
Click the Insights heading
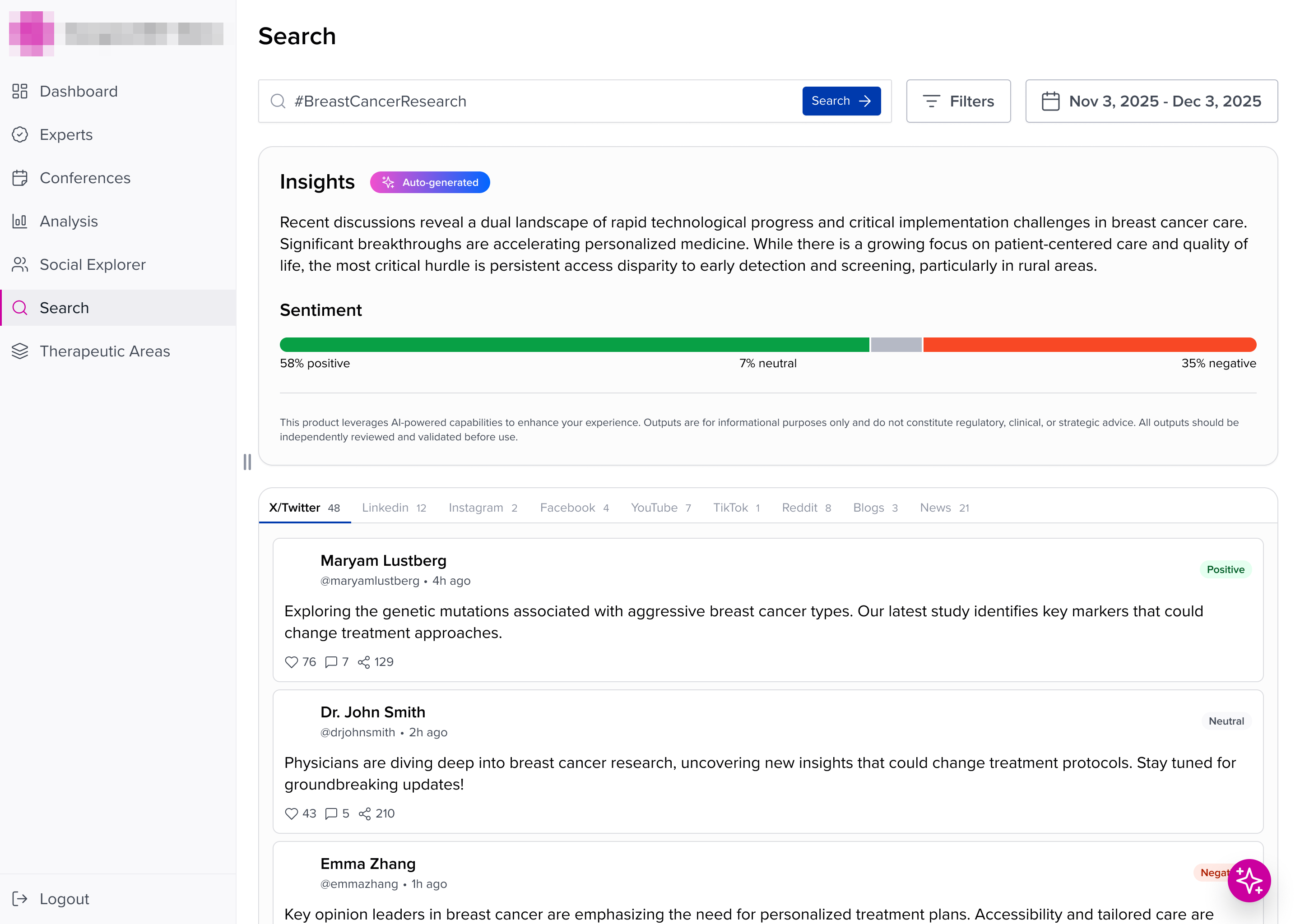tap(317, 182)
